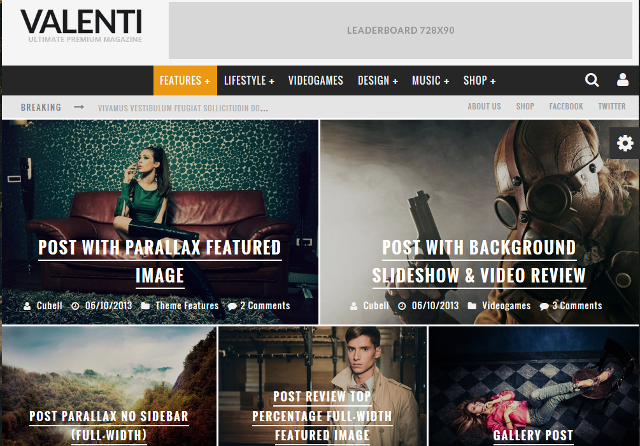
Task: Click Videogames category on Slideshow post
Action: pos(506,306)
